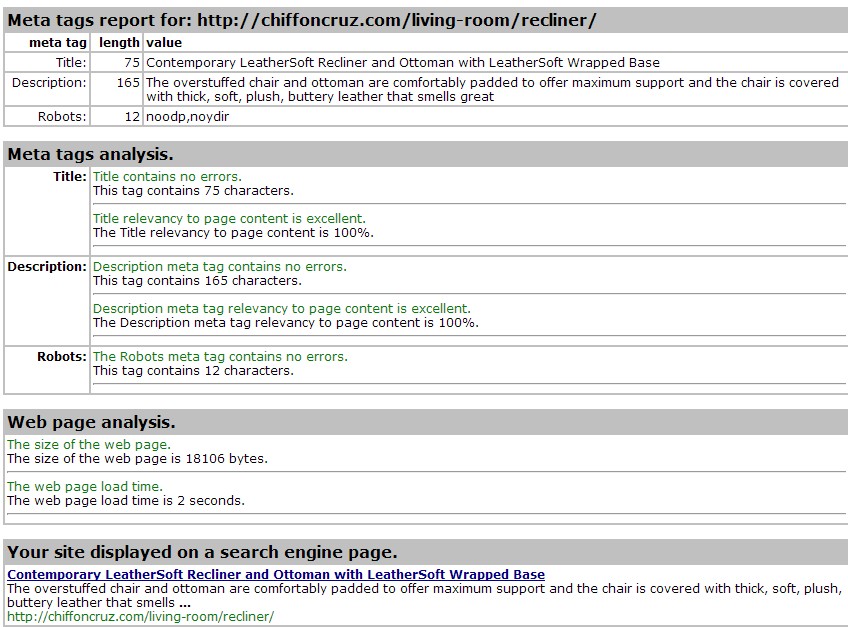Click the 'Robots:' label in report table
Screen dimensions: 848x627
62,117
